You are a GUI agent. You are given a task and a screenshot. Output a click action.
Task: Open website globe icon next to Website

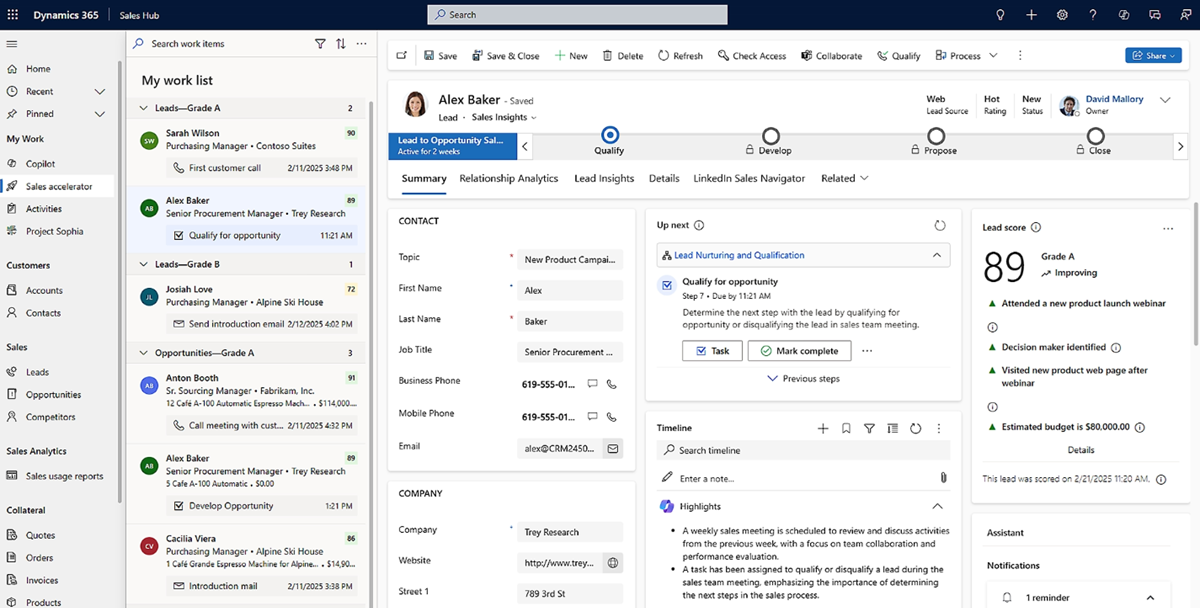[x=613, y=563]
